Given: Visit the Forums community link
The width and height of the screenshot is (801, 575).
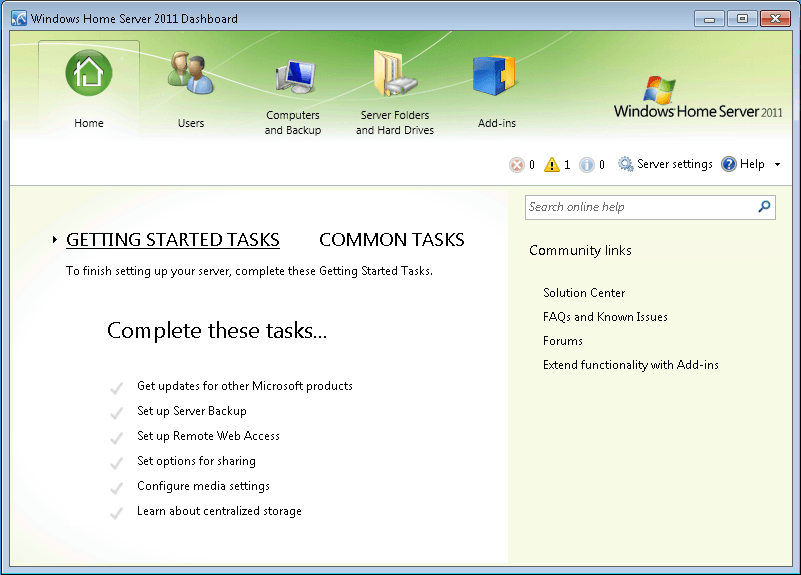Looking at the screenshot, I should (562, 341).
